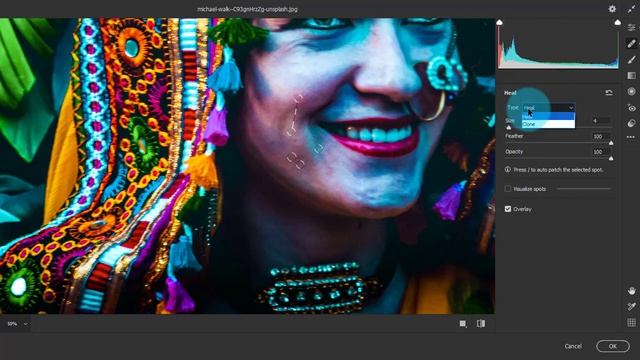This screenshot has height=360, width=640.
Task: Choose Clone in the Type list
Action: point(548,124)
